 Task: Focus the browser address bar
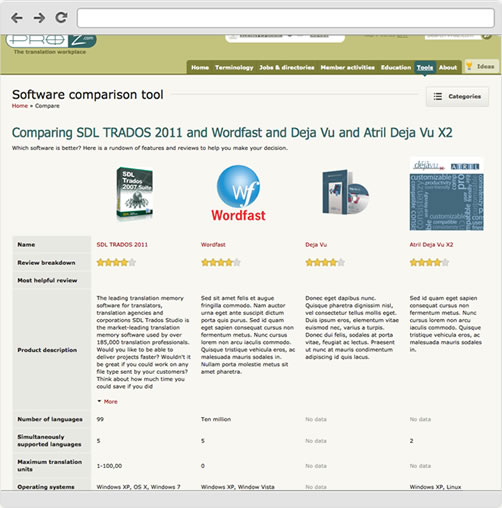(x=286, y=18)
